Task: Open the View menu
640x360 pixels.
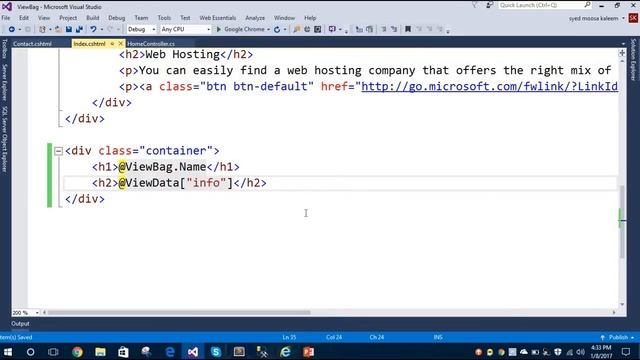Action: coord(44,18)
